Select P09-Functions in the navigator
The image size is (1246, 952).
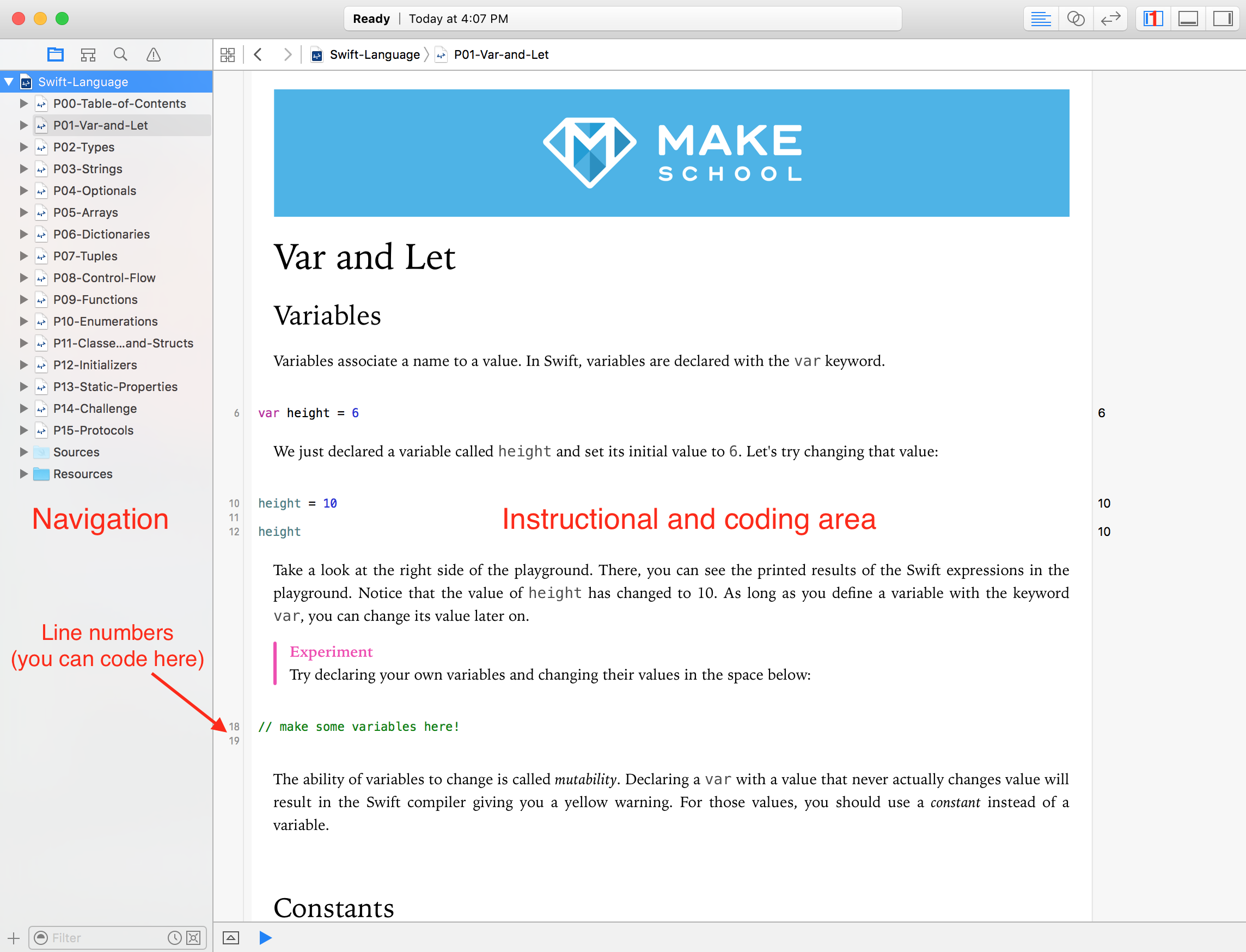[95, 300]
